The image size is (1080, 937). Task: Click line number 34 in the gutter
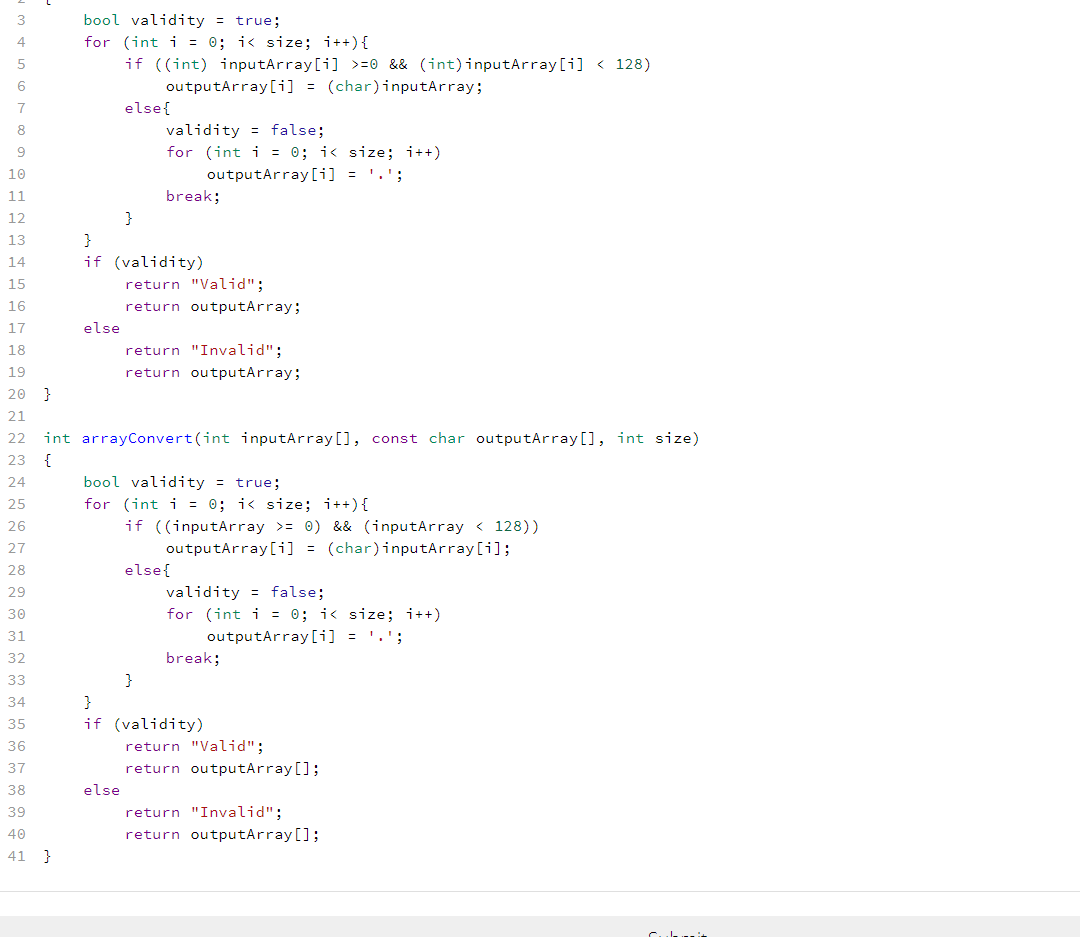coord(17,702)
